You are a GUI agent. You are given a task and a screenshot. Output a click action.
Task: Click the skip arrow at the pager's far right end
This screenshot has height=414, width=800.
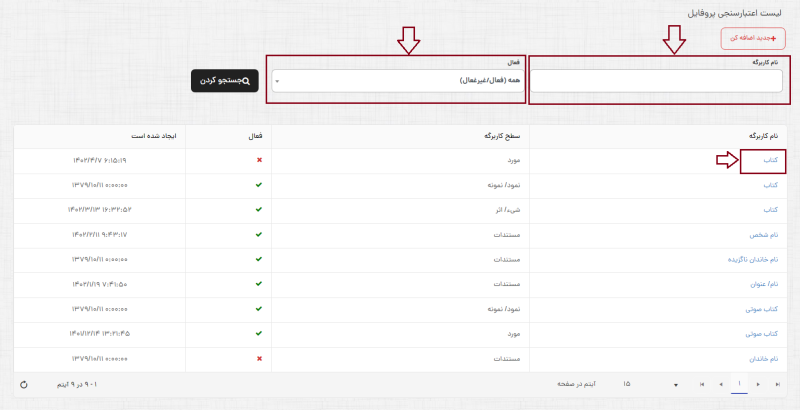(778, 384)
